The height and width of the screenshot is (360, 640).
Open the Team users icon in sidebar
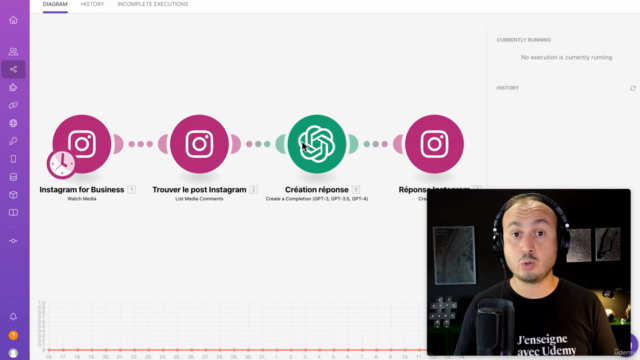coord(13,51)
